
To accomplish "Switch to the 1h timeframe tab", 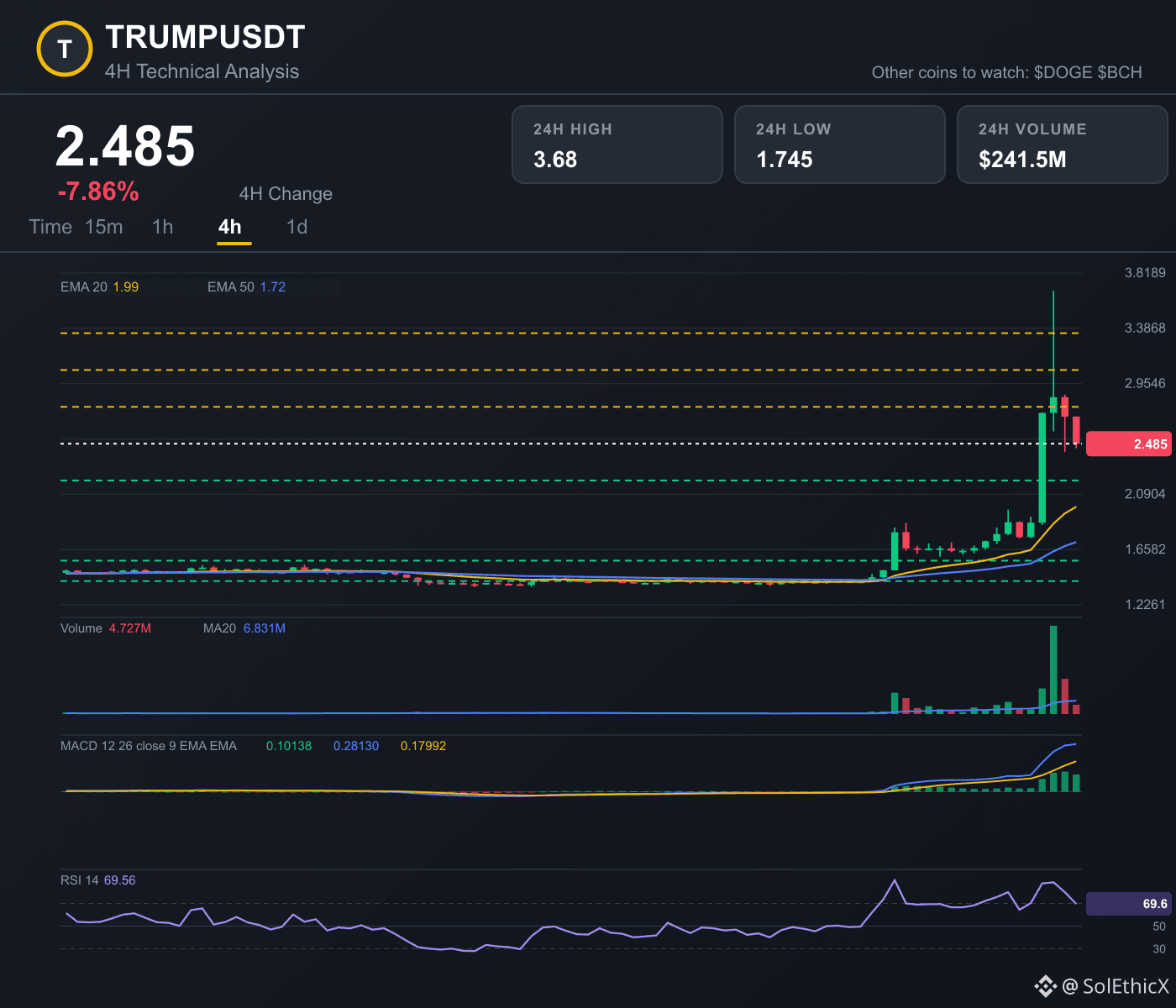I will point(163,227).
